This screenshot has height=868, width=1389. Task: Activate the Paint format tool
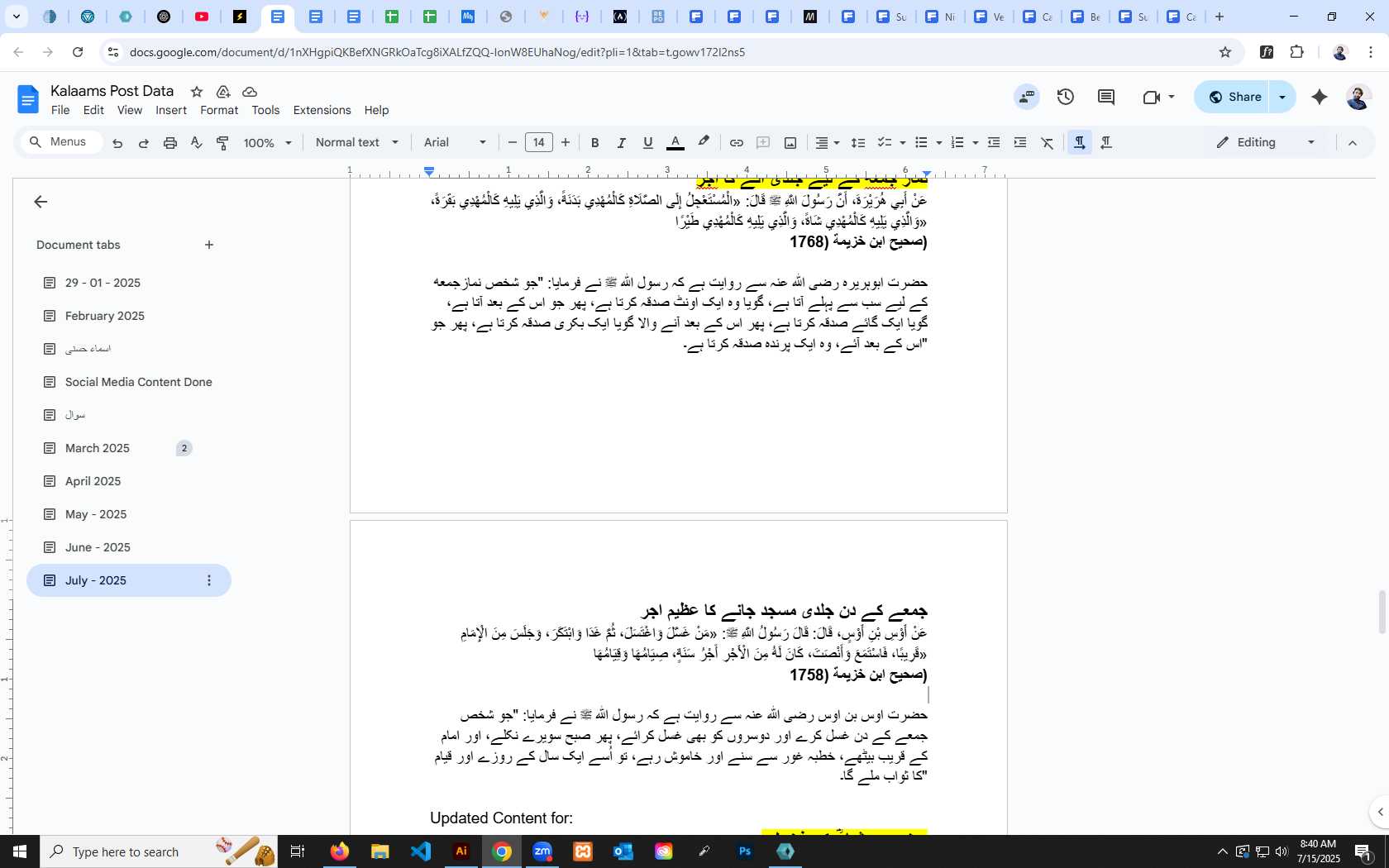pyautogui.click(x=222, y=143)
